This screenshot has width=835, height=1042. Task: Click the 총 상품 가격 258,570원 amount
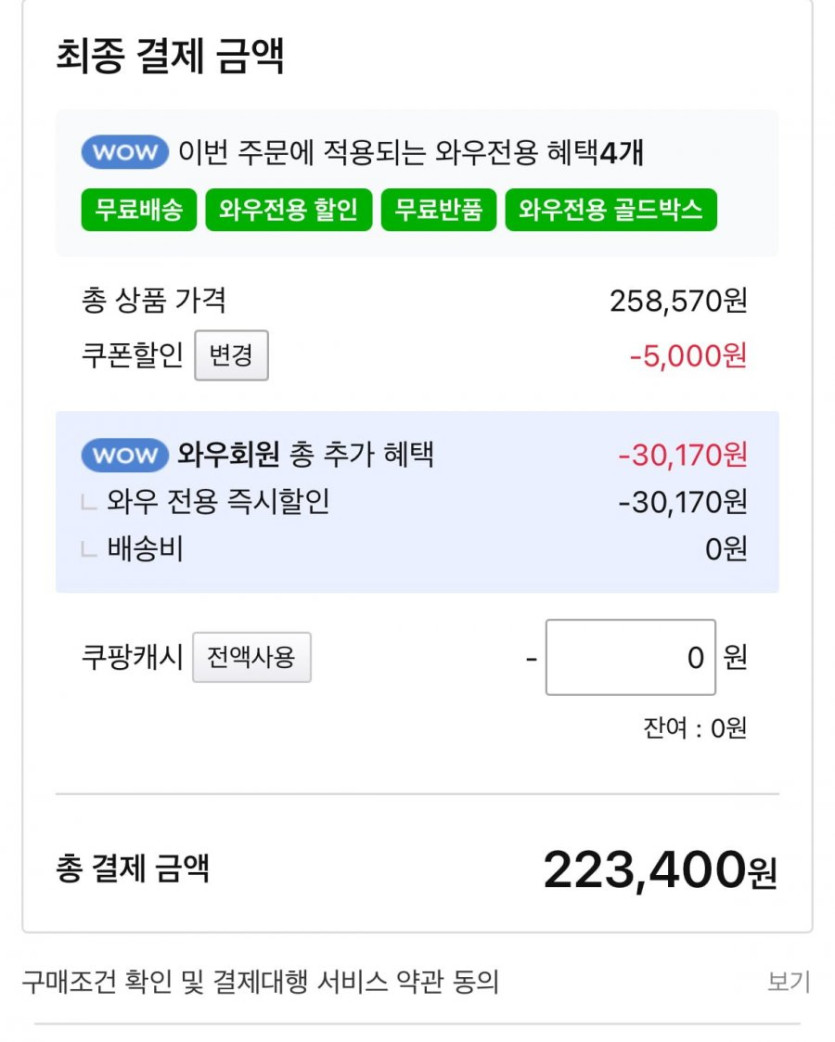678,300
